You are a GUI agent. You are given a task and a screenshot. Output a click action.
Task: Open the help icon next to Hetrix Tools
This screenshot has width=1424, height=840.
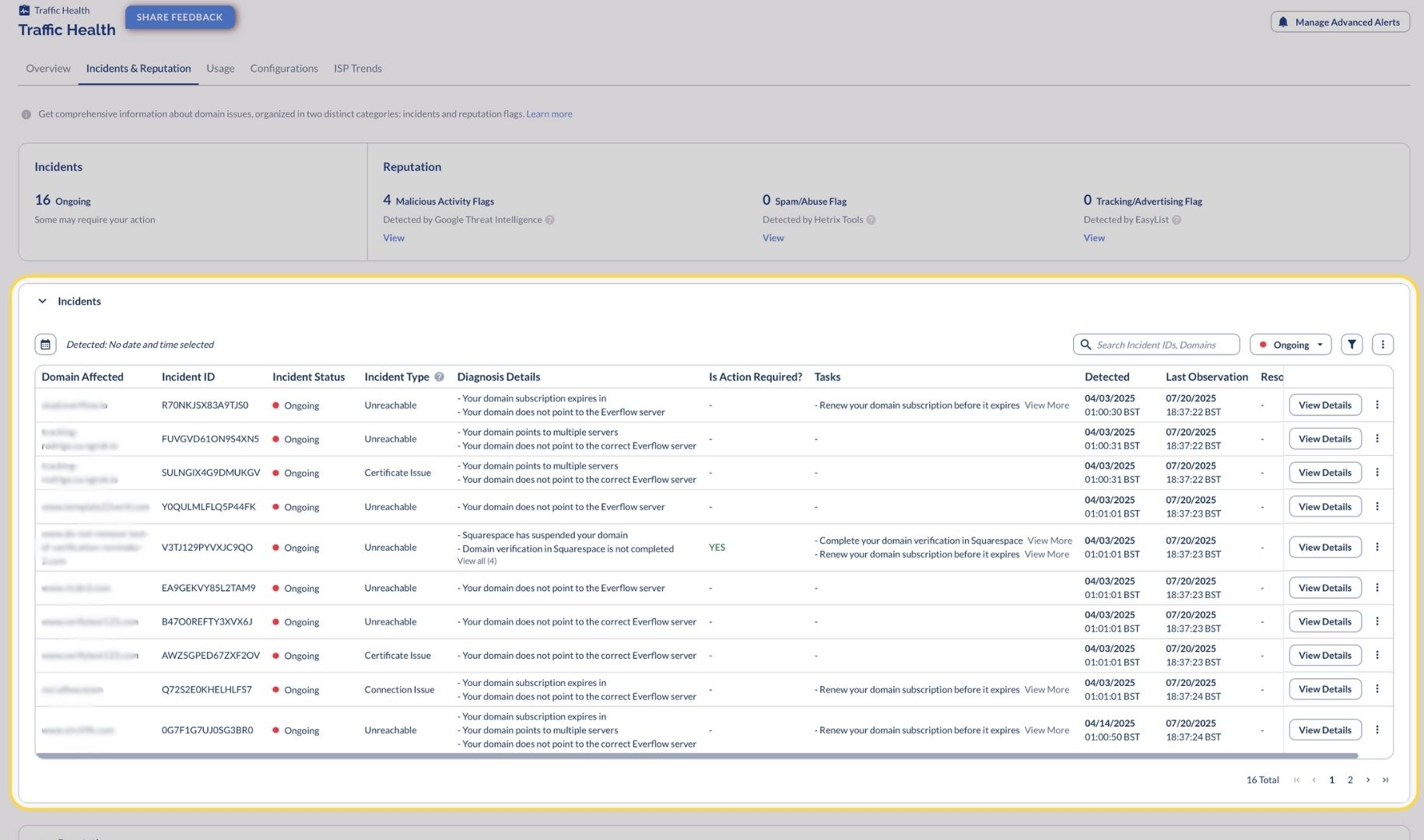871,220
